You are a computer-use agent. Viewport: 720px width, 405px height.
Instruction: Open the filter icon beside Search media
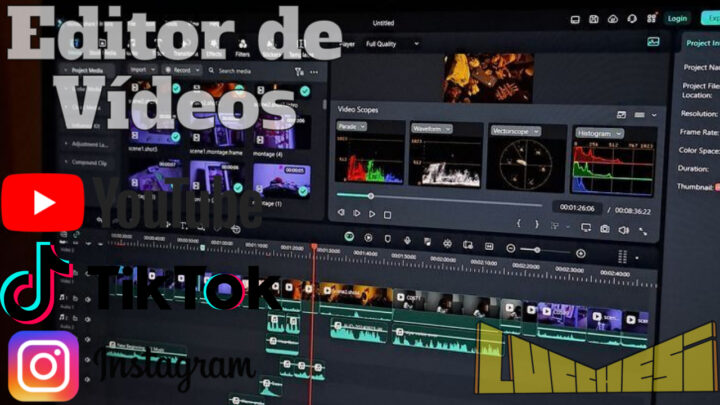298,72
